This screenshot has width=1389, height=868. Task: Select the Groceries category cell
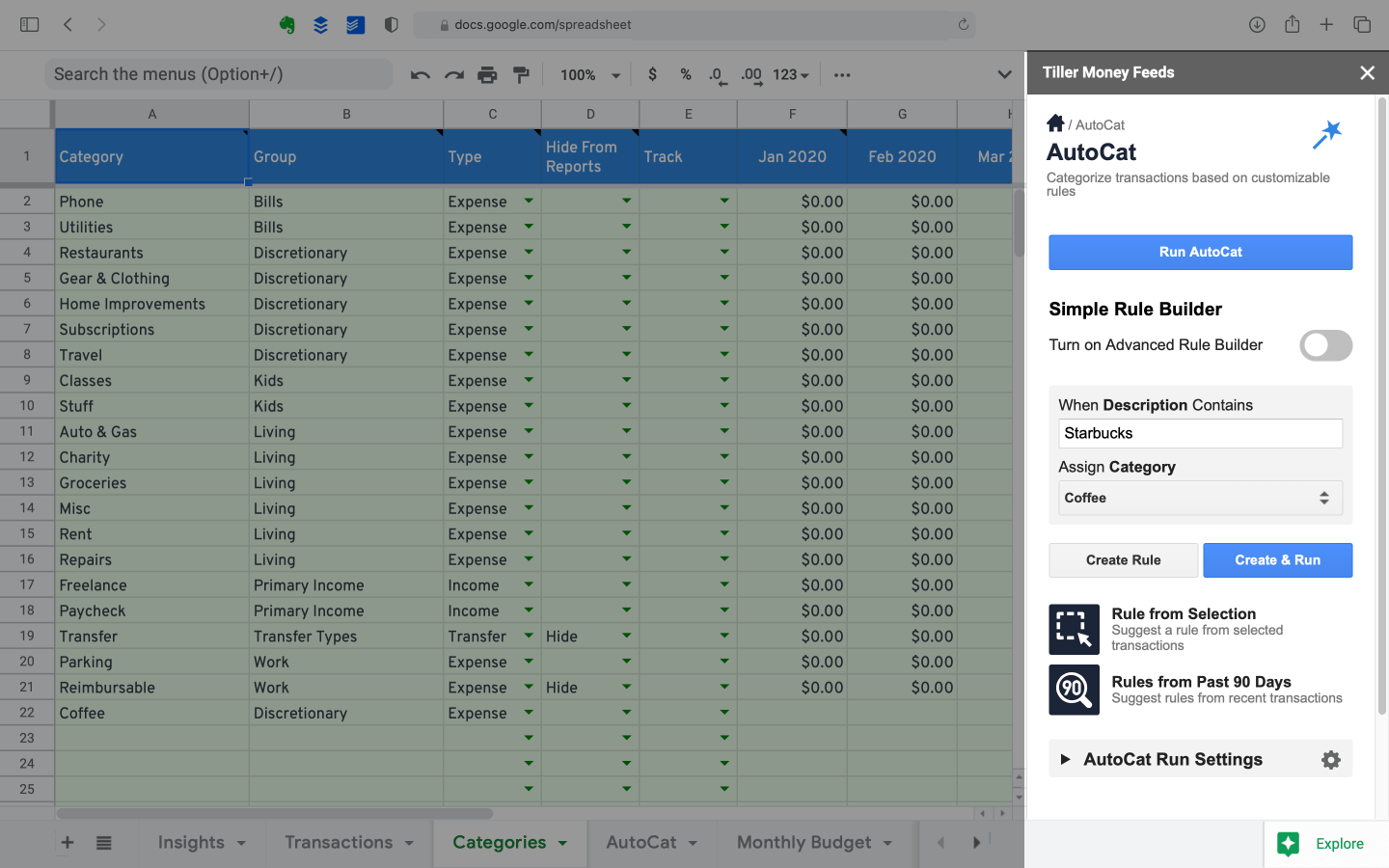point(151,483)
